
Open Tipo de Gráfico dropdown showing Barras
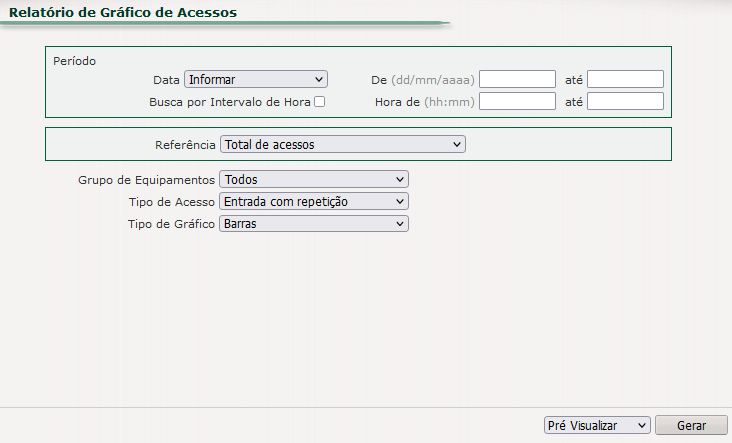(314, 224)
